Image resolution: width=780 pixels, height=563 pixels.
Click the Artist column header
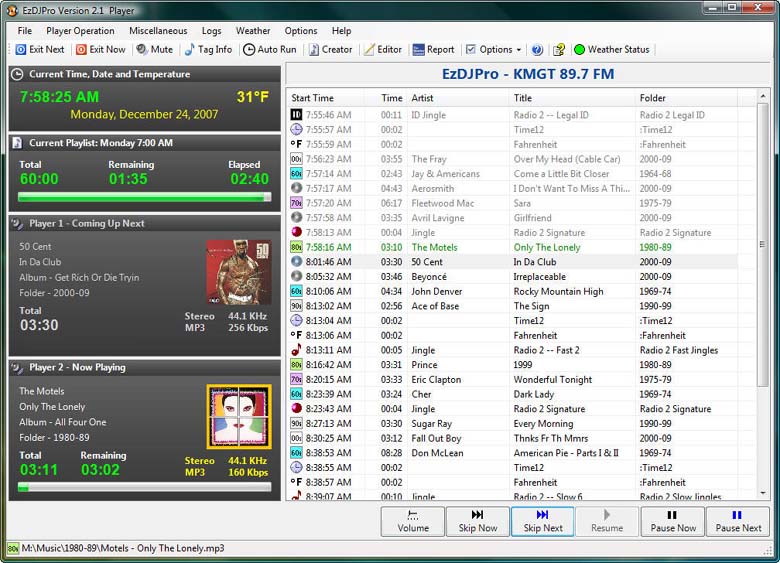point(458,98)
